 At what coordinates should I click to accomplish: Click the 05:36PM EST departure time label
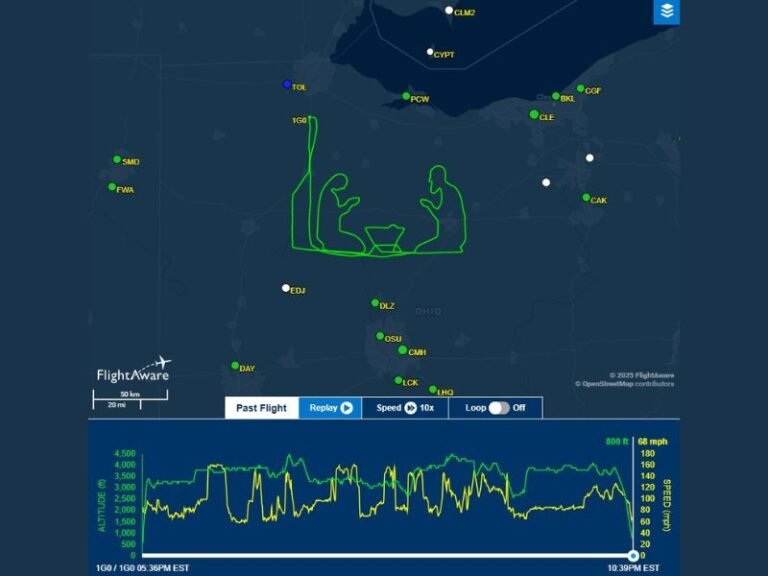pos(160,568)
